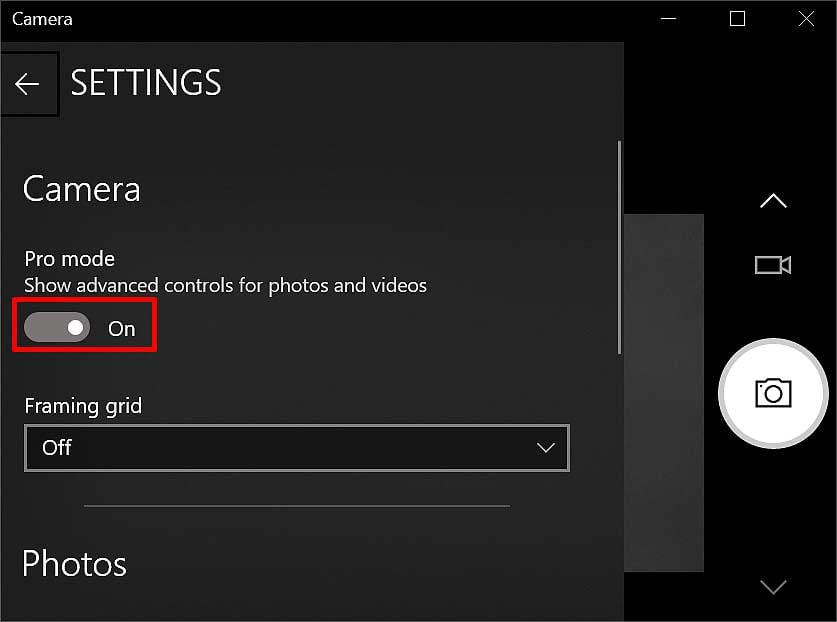Click the gray camera preview area
The image size is (837, 622).
coord(664,393)
